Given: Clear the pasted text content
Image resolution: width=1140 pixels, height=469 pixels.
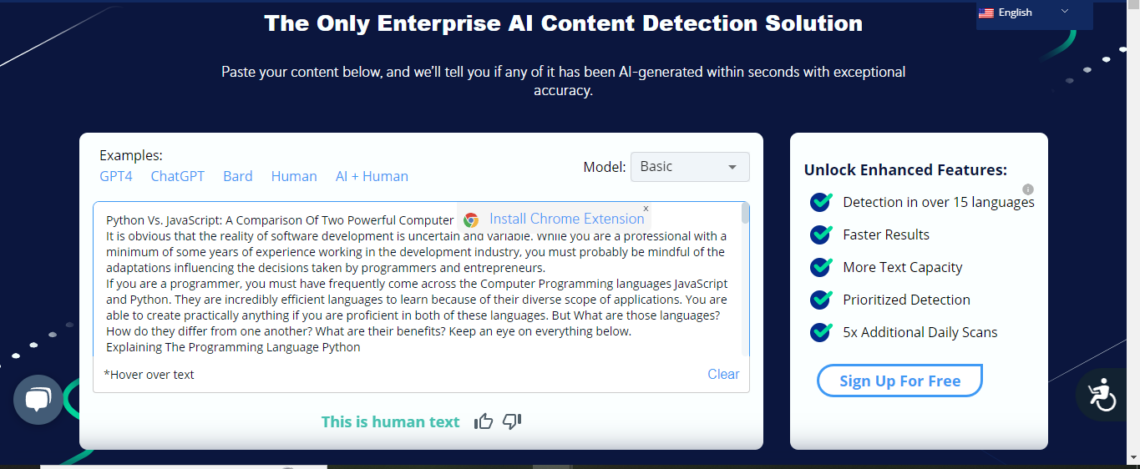Looking at the screenshot, I should [x=723, y=374].
